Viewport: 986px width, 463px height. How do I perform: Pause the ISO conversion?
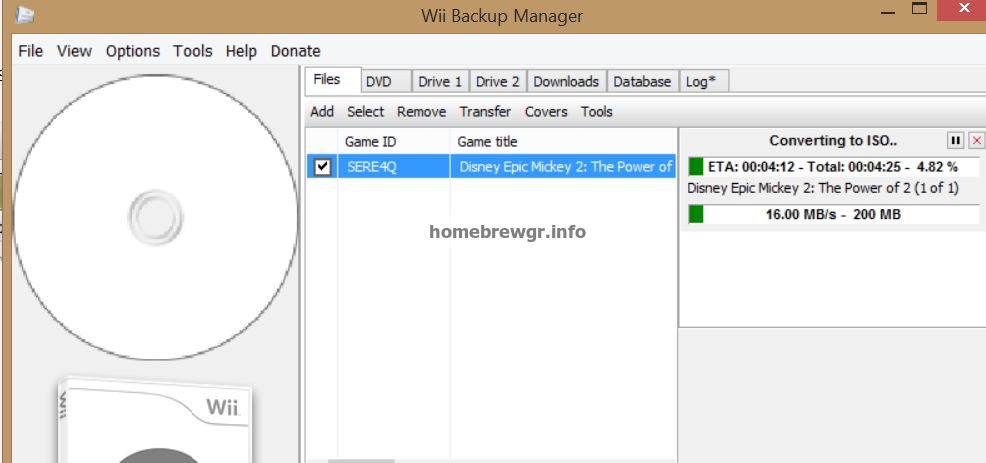(955, 140)
